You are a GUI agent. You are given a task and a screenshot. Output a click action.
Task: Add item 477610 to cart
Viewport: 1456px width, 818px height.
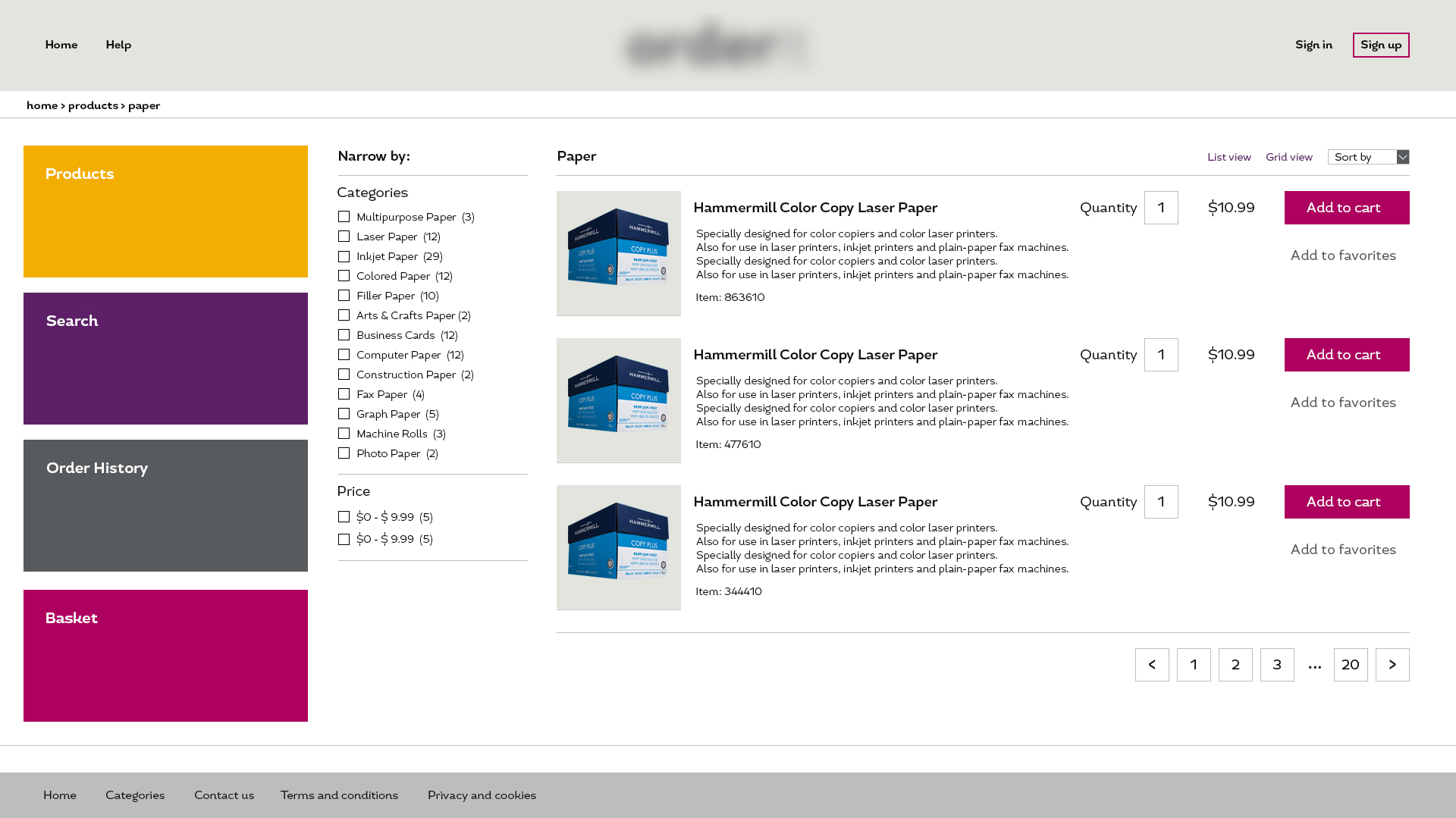click(1346, 355)
